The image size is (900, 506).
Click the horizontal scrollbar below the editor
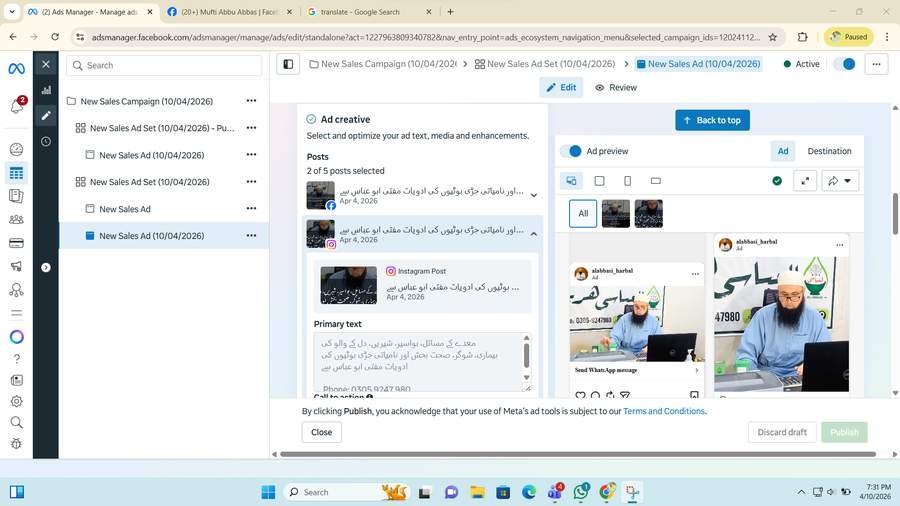tap(577, 454)
